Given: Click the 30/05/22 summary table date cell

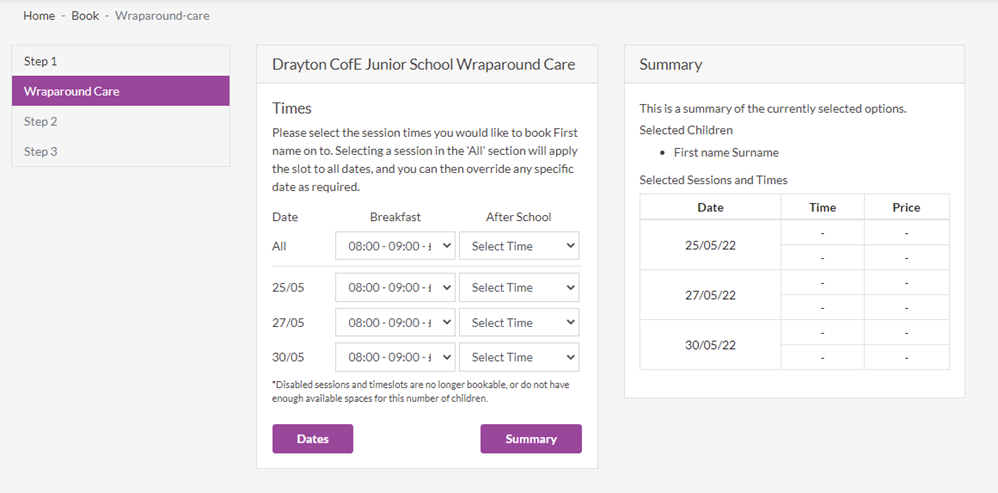Looking at the screenshot, I should (710, 345).
